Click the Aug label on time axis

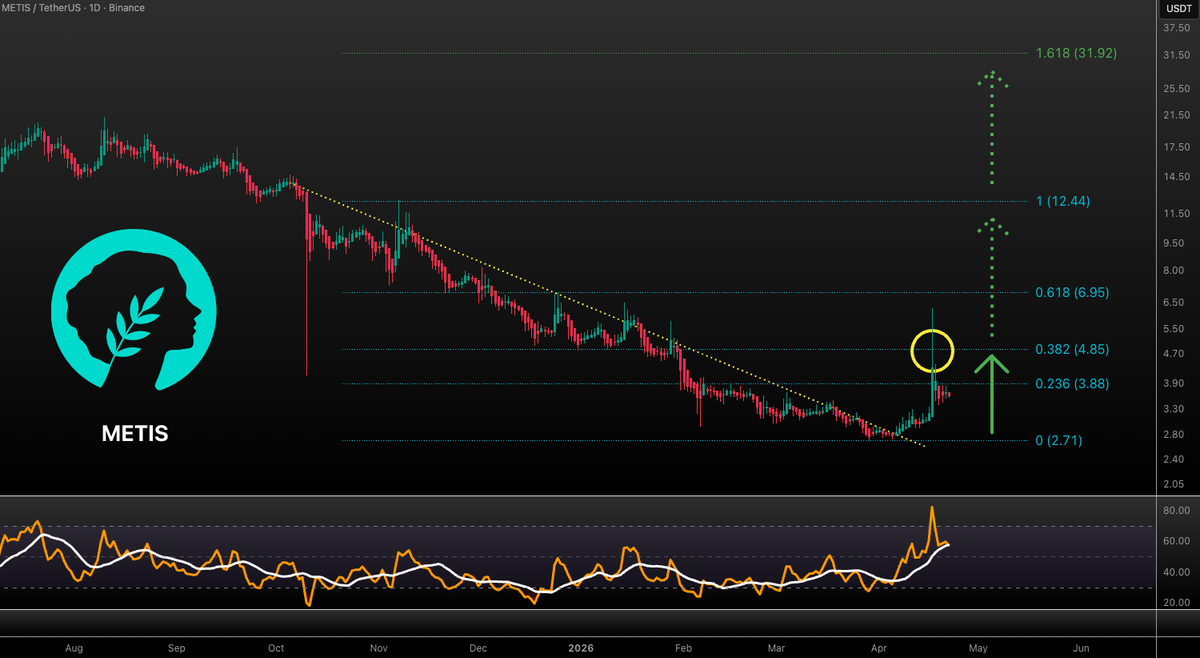pos(73,648)
